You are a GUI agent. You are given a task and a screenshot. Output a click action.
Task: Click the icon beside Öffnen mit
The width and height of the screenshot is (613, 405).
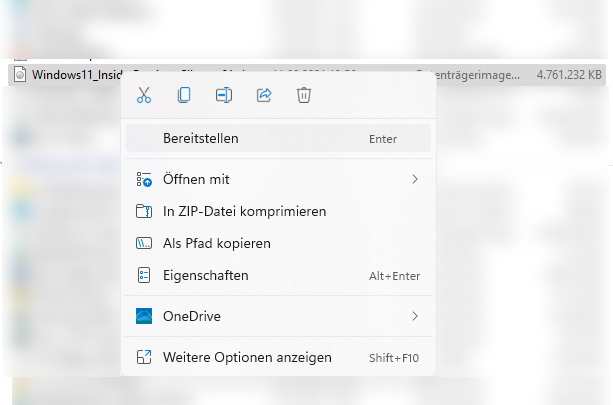144,180
